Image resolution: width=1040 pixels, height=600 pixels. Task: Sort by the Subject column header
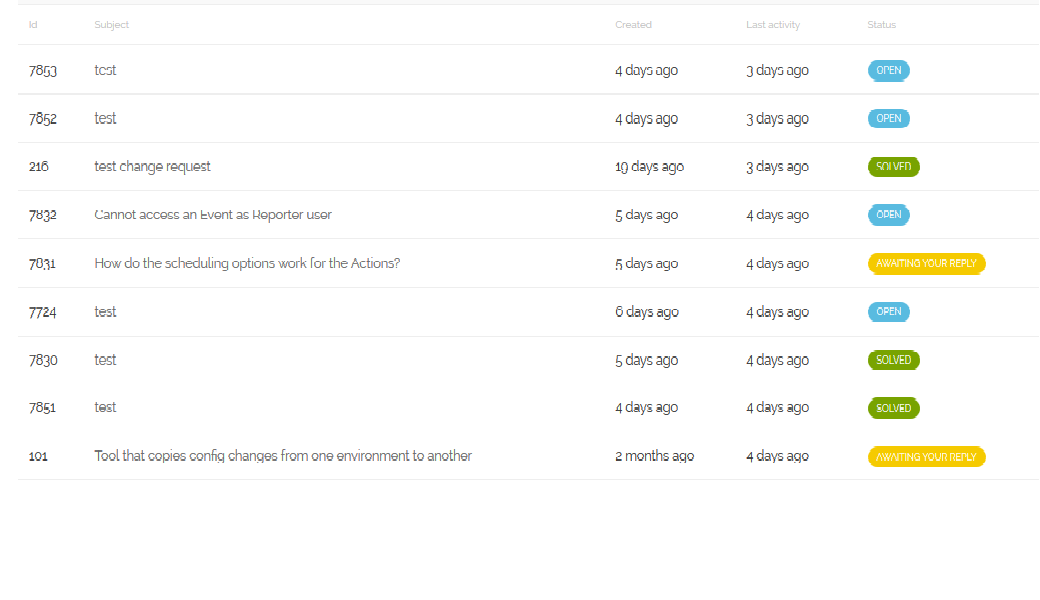coord(111,25)
